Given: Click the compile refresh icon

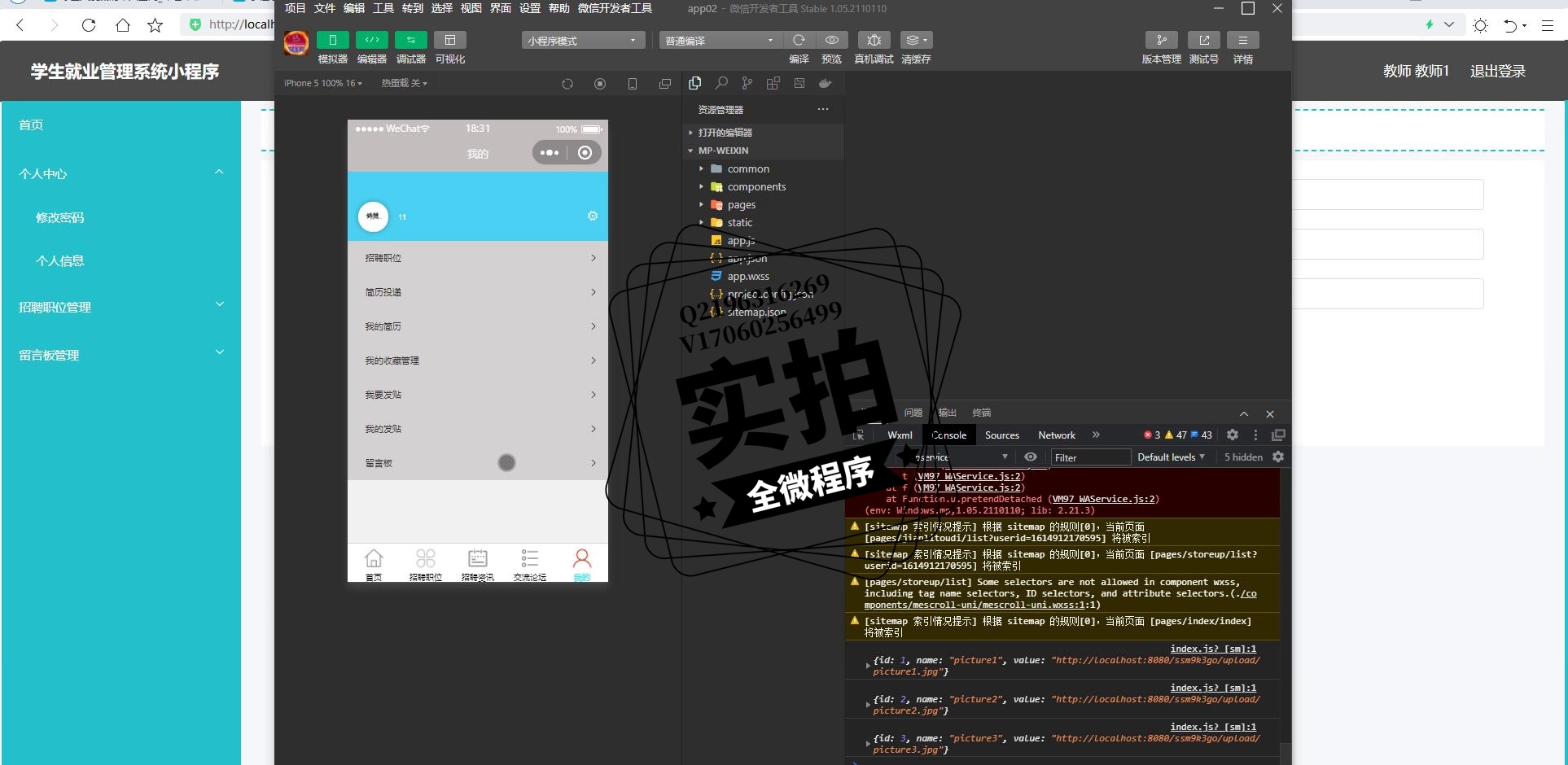Looking at the screenshot, I should [x=799, y=40].
